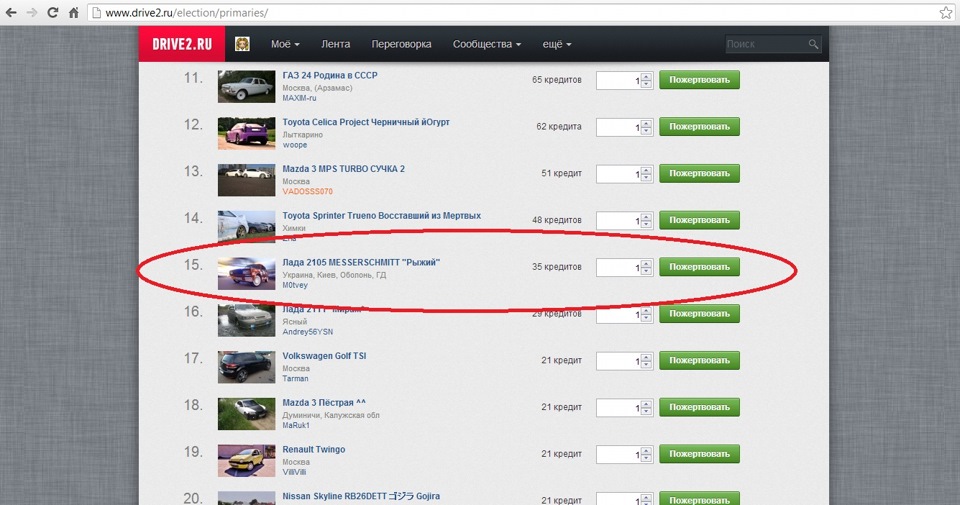
Task: Open user profile VADOSSS070
Action: point(307,192)
